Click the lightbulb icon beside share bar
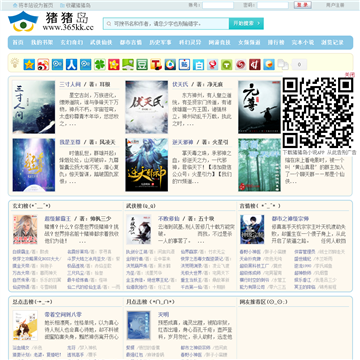The width and height of the screenshot is (360, 360). click(15, 63)
